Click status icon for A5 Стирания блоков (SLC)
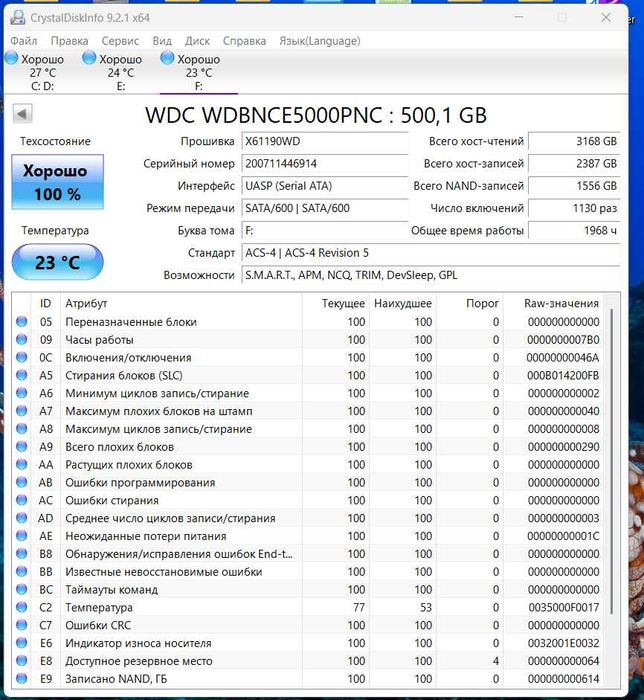Image resolution: width=644 pixels, height=700 pixels. (21, 375)
